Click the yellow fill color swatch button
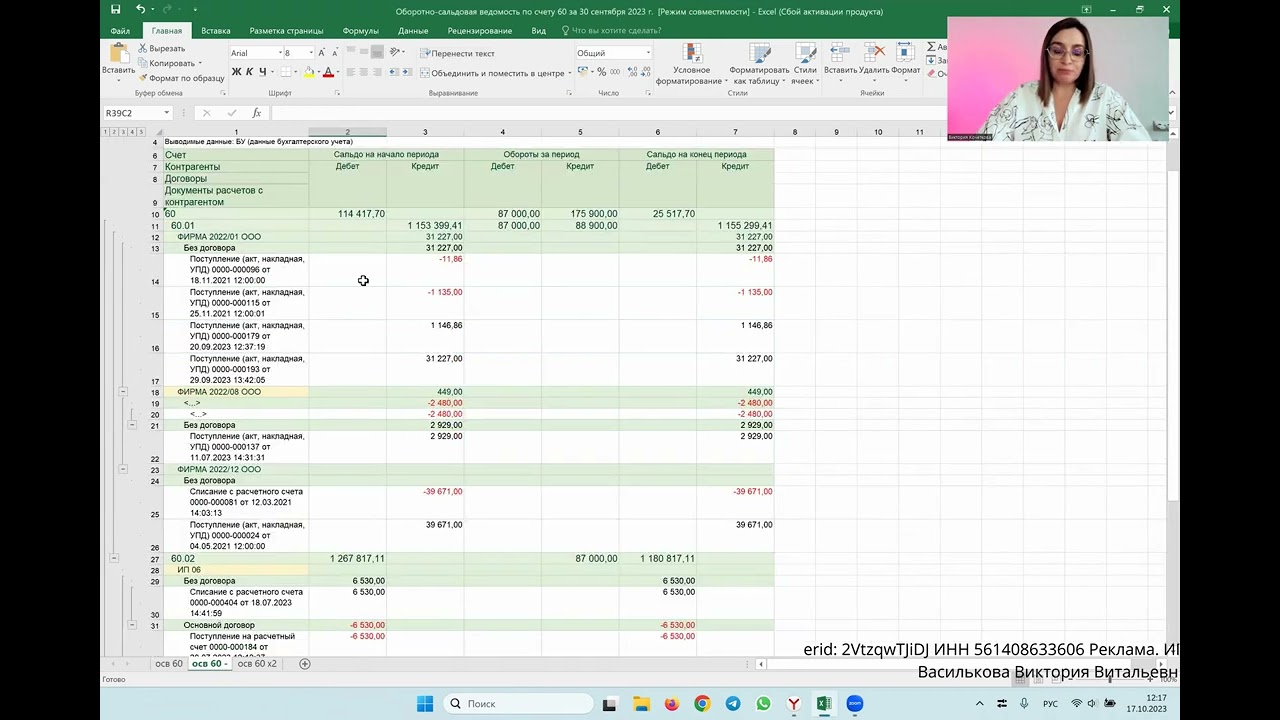Image resolution: width=1280 pixels, height=720 pixels. click(308, 72)
